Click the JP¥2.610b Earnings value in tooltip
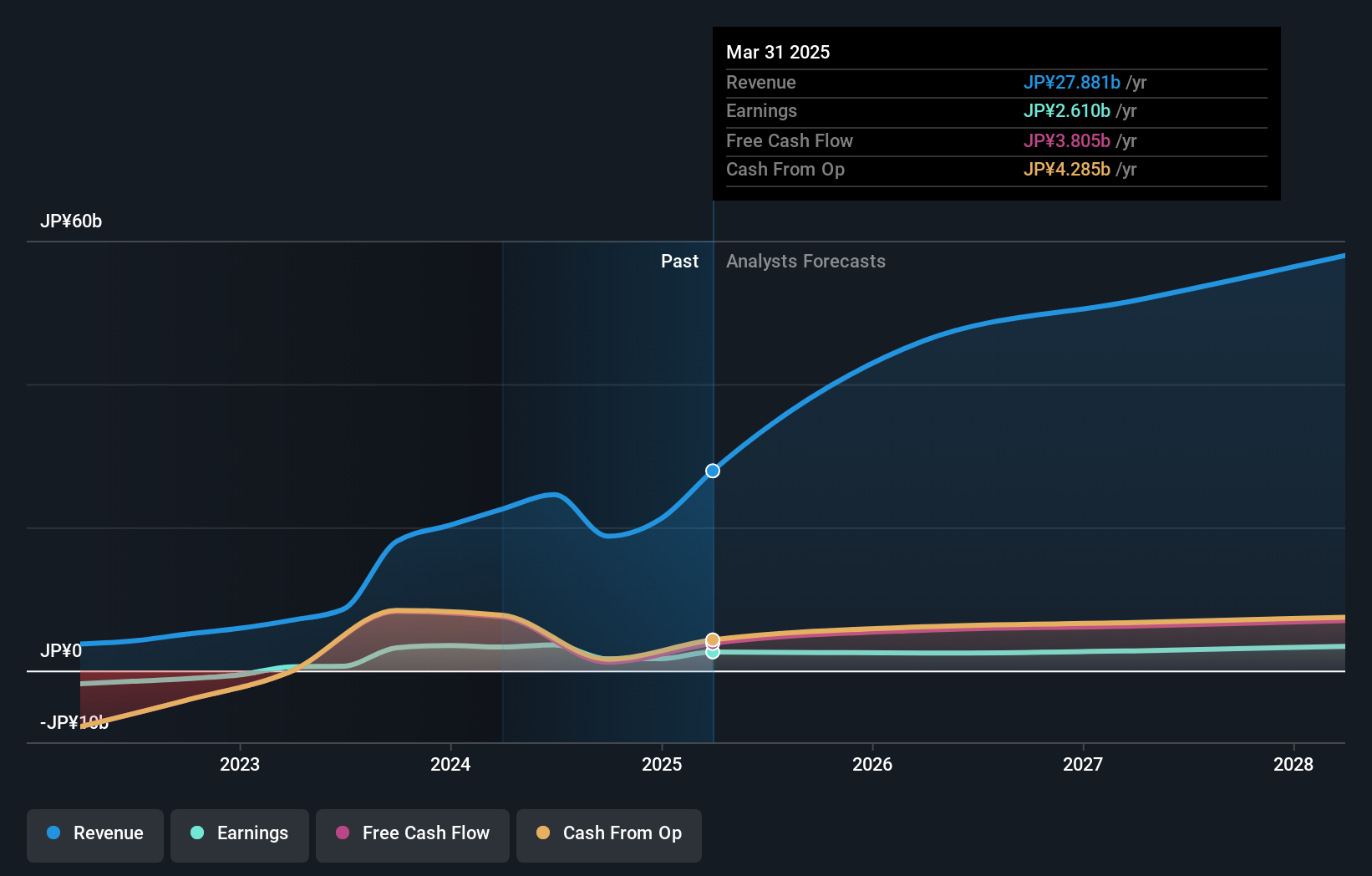The height and width of the screenshot is (876, 1372). [x=1068, y=110]
